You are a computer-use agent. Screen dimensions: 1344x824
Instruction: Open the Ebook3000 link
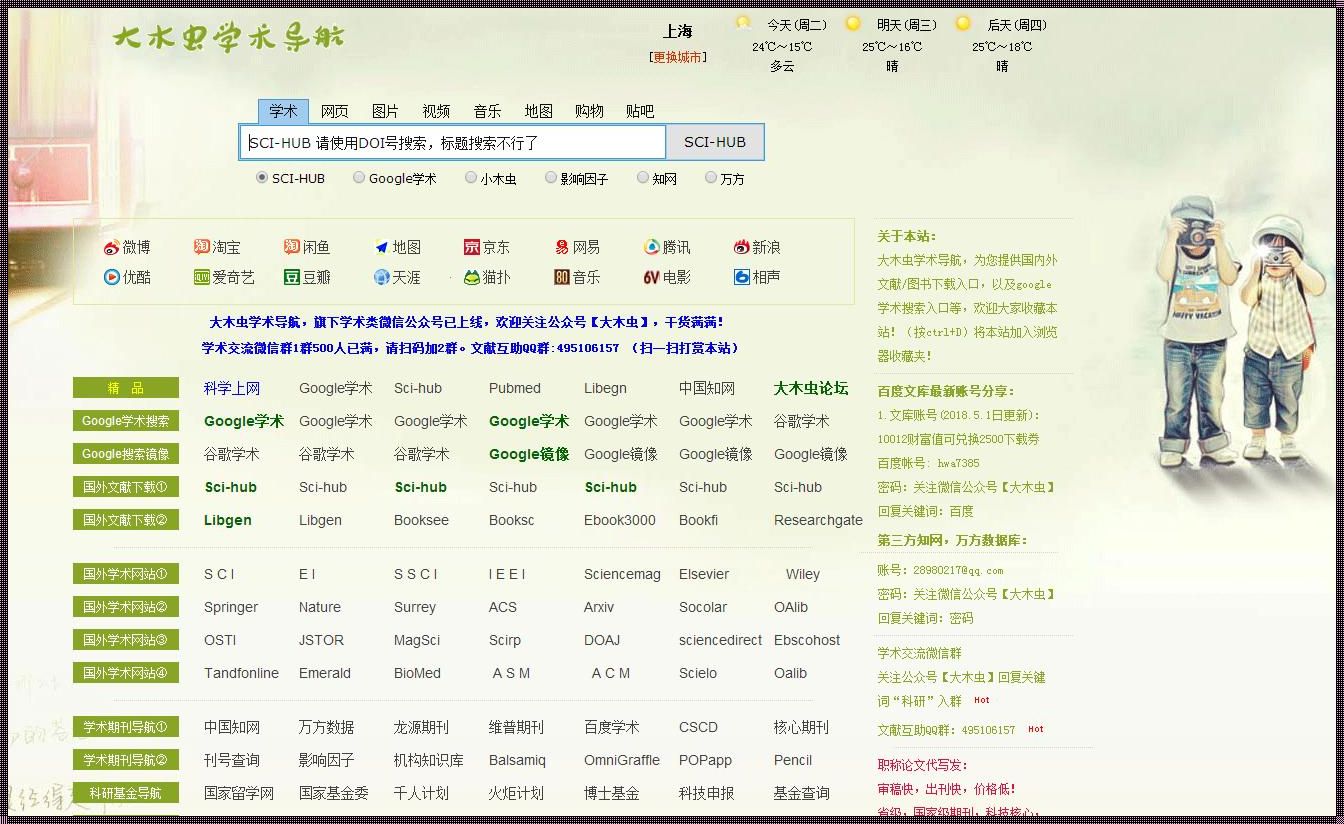pos(620,520)
